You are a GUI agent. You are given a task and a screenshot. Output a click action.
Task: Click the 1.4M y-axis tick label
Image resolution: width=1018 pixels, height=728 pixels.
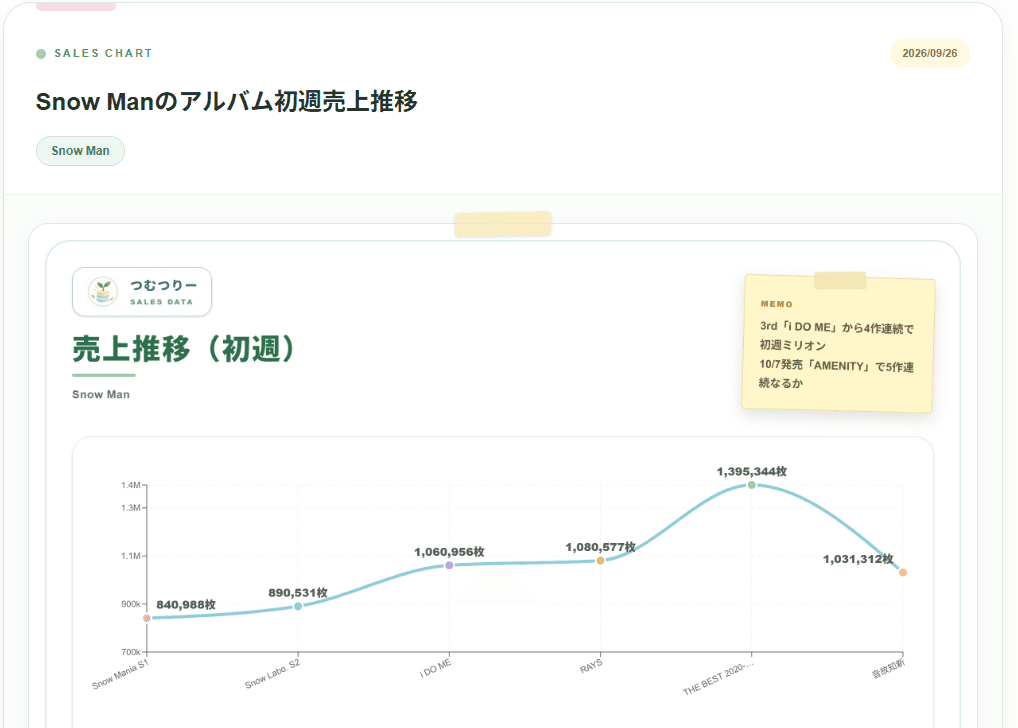pyautogui.click(x=130, y=485)
